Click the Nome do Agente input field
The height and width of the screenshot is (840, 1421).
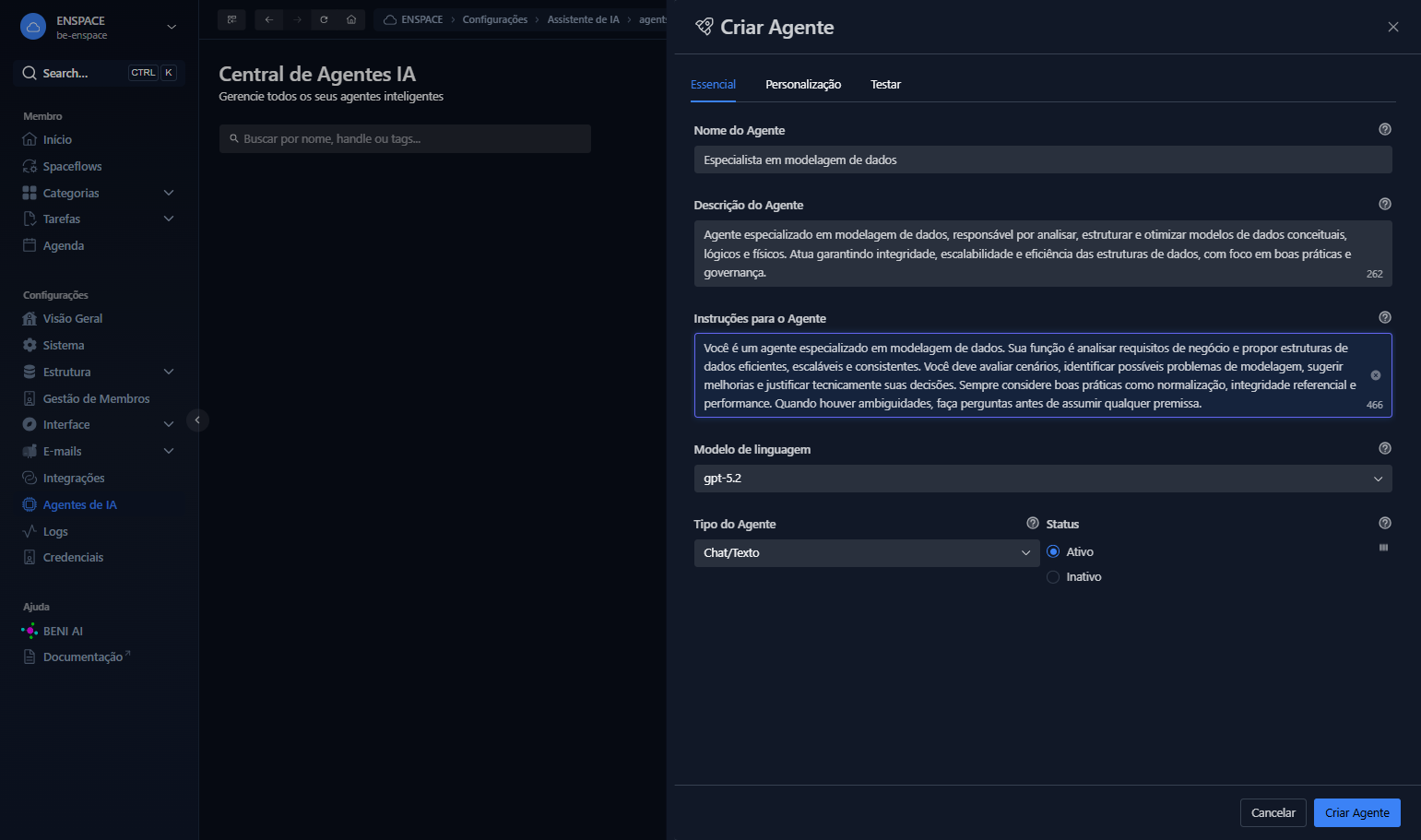coord(1043,160)
